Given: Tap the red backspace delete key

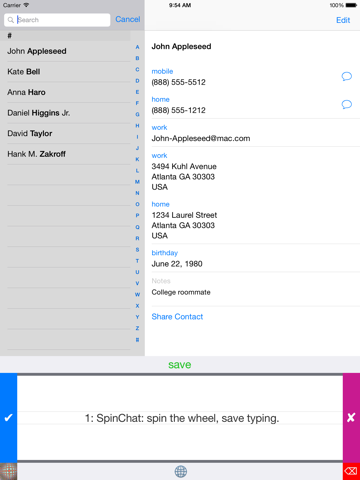Looking at the screenshot, I should click(x=351, y=471).
